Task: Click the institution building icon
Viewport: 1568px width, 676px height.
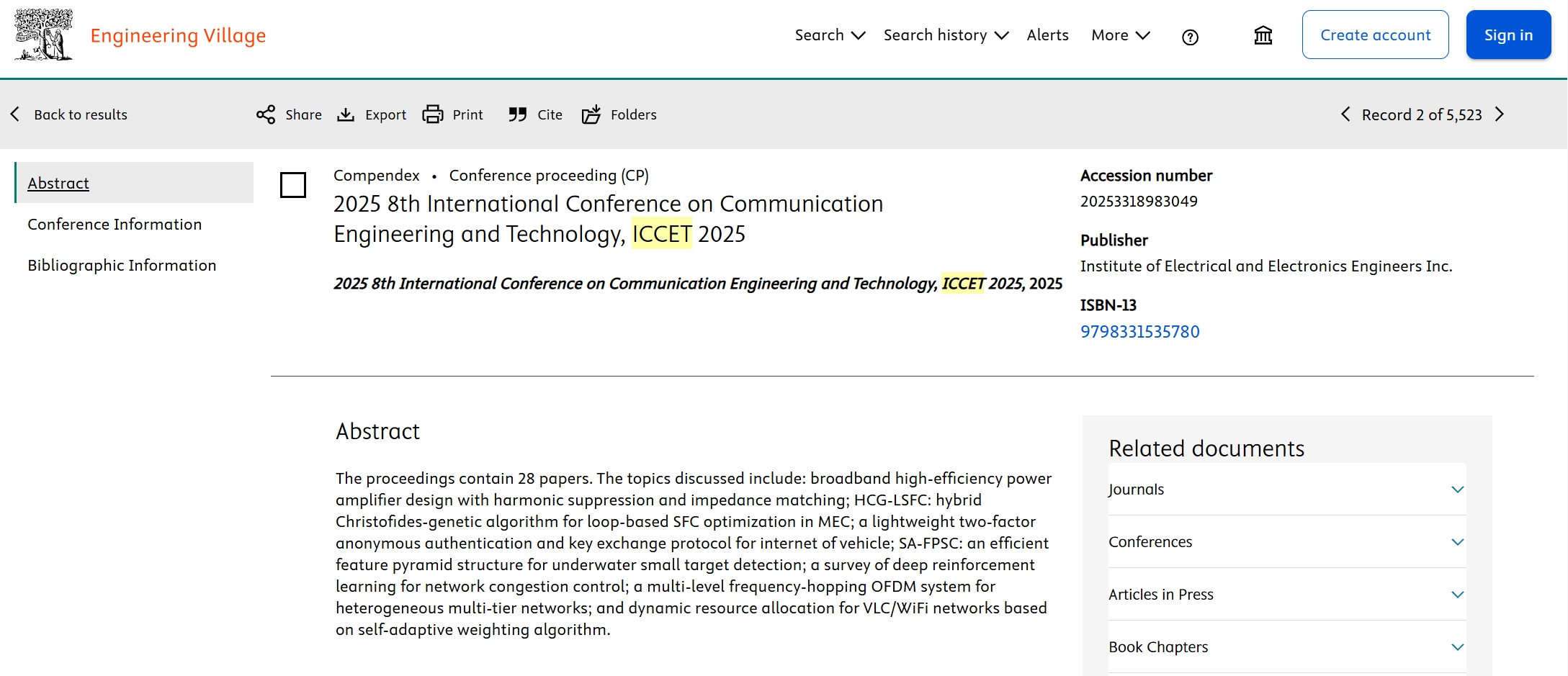Action: tap(1263, 35)
